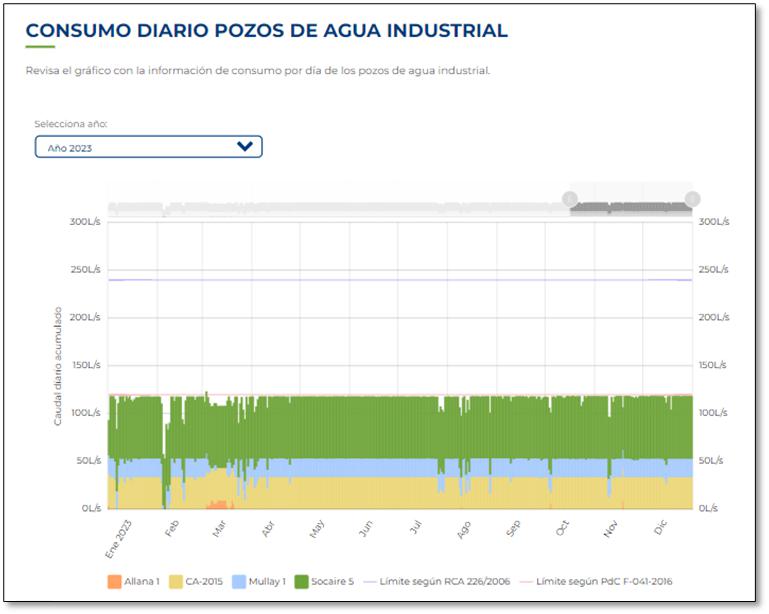Toggle Límite según PdC F-041-2016 legend item
769x614 pixels.
611,581
